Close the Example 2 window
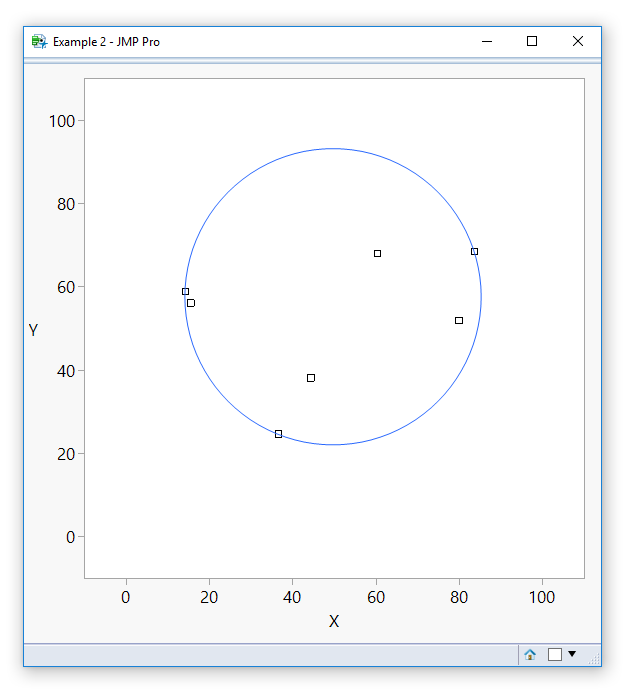Viewport: 637px width, 700px height. pos(578,41)
